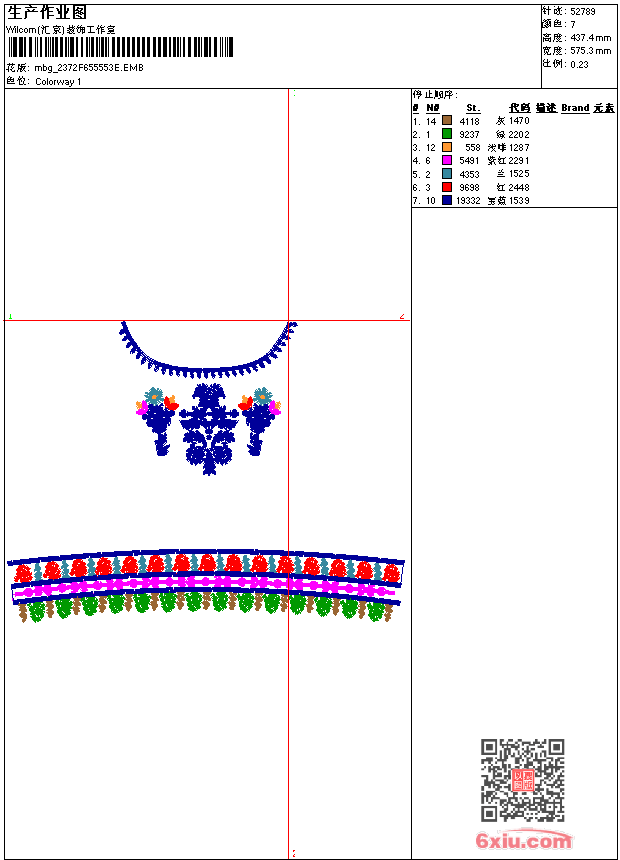Click stitch count 9698 in row 6
Viewport: 620px width, 860px height.
(470, 188)
